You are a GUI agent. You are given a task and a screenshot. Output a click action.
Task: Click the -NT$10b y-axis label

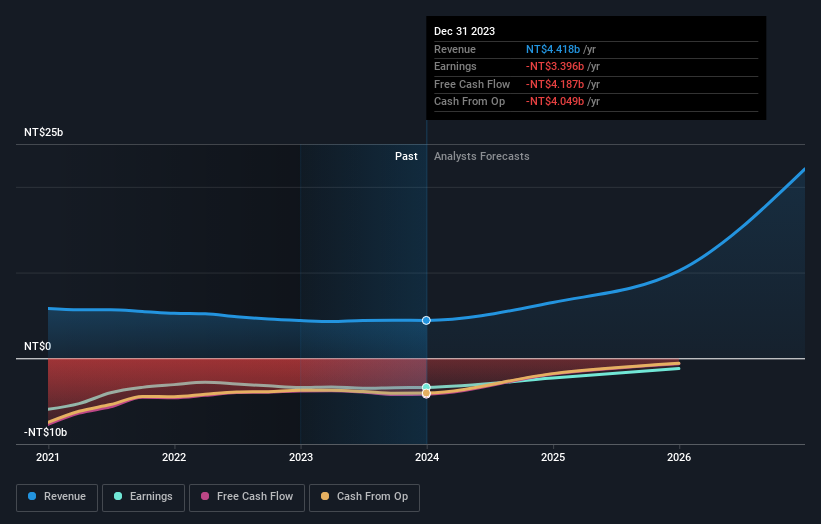(46, 432)
